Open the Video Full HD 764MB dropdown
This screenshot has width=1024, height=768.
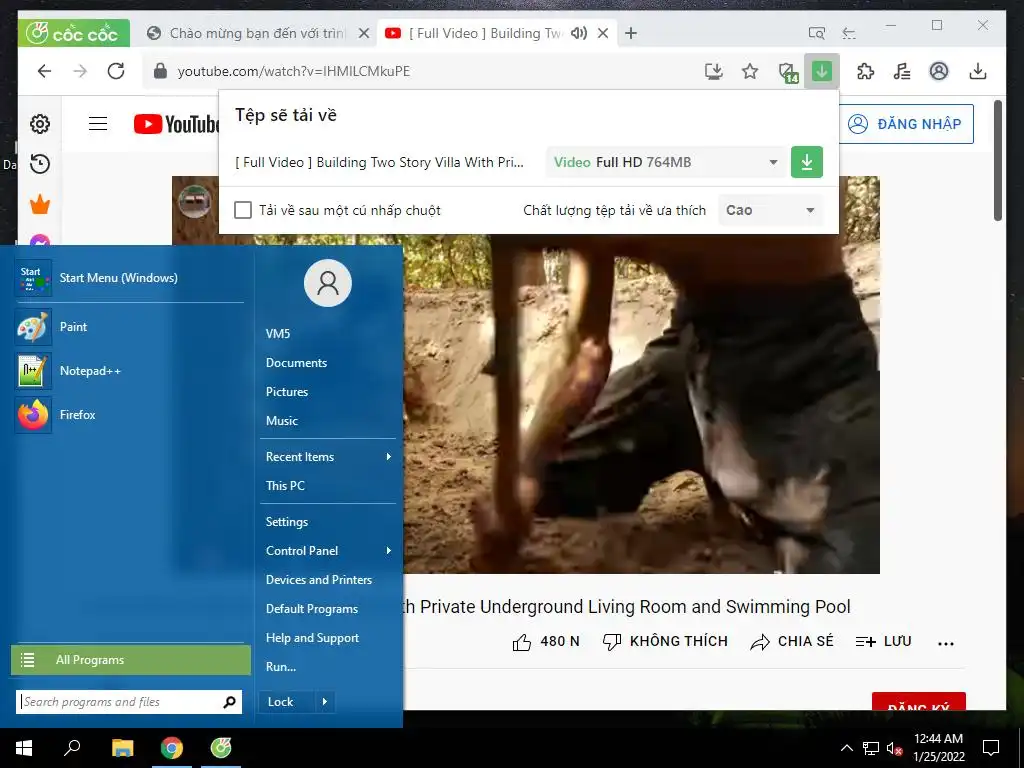(666, 162)
